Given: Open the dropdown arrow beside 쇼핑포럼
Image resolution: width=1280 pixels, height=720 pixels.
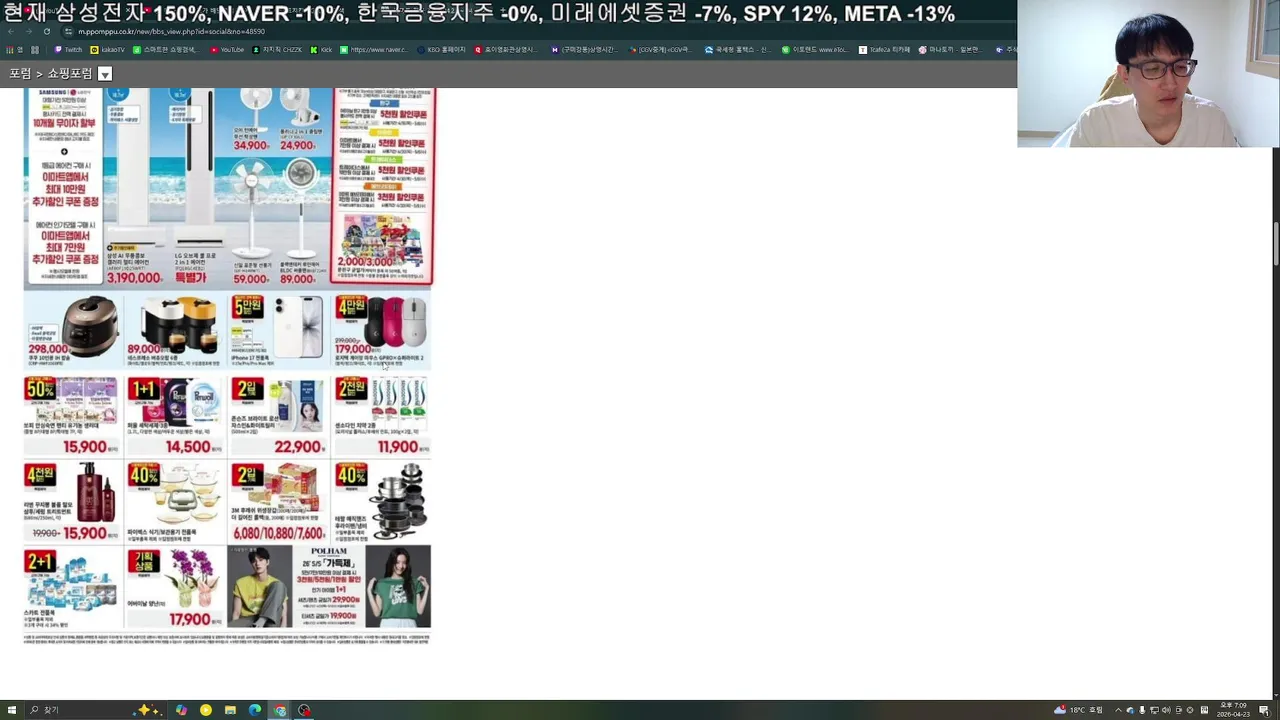Looking at the screenshot, I should (x=104, y=74).
